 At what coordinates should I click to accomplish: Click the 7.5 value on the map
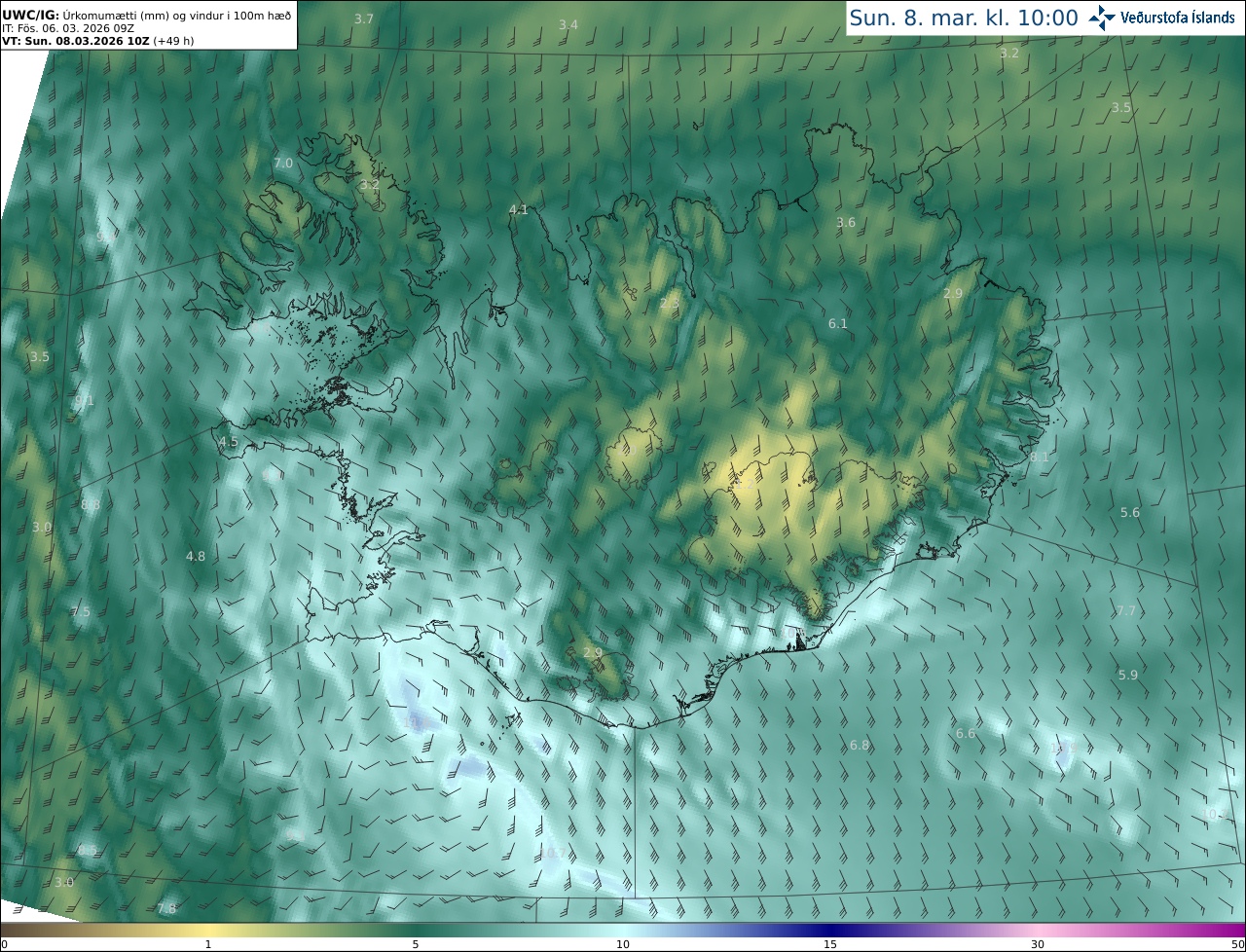[81, 612]
